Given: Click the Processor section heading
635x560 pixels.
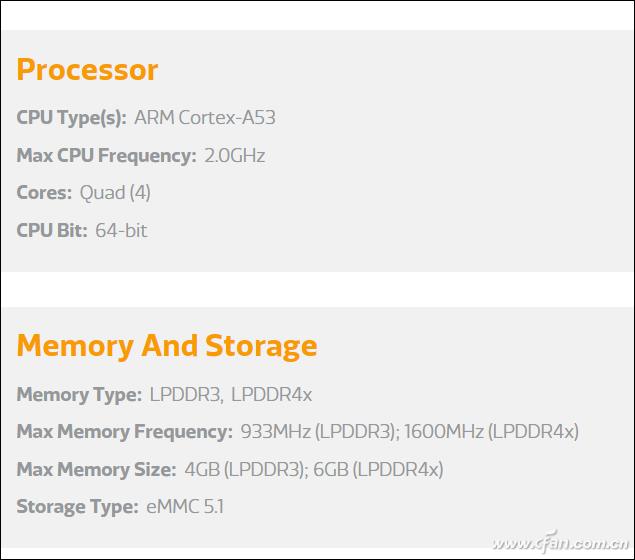Looking at the screenshot, I should 87,70.
